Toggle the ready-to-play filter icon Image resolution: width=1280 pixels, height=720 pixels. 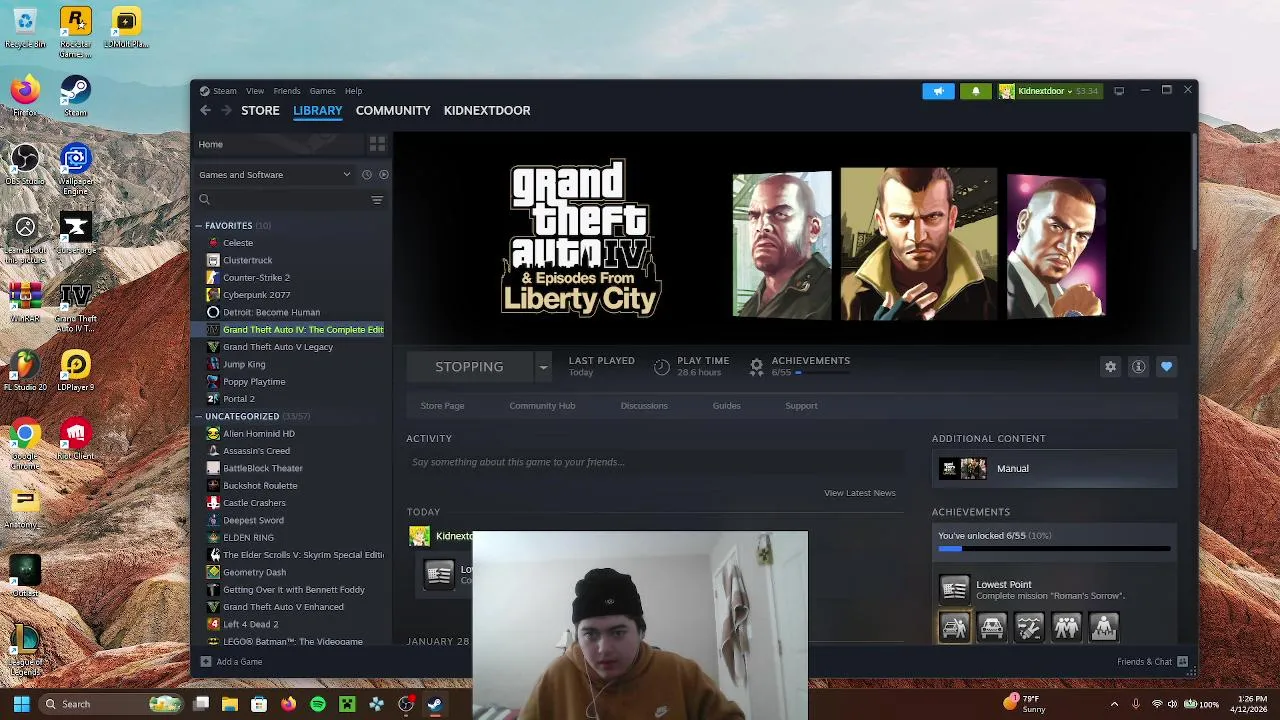click(383, 175)
